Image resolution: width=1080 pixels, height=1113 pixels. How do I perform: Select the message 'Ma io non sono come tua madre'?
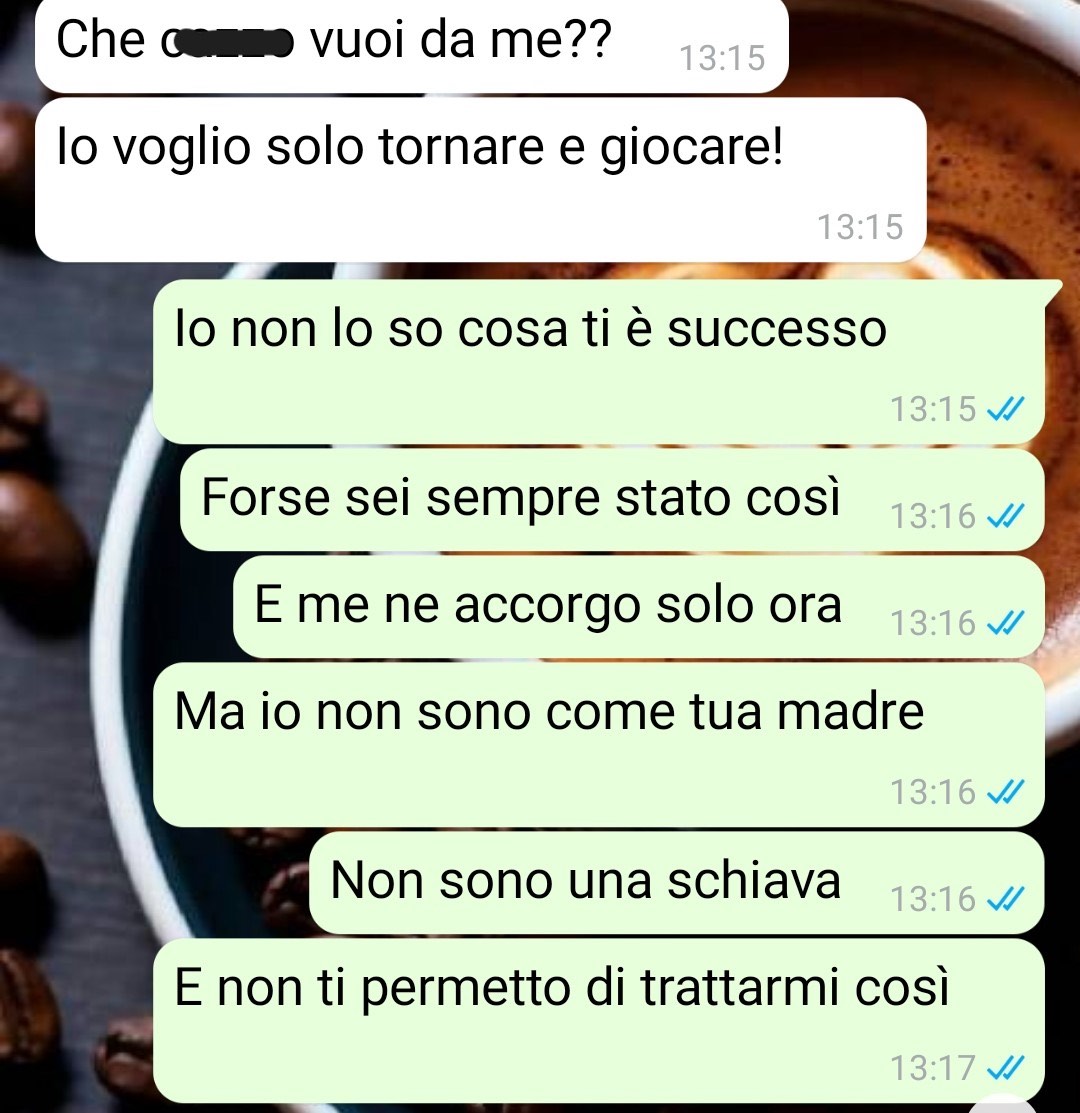(x=599, y=745)
